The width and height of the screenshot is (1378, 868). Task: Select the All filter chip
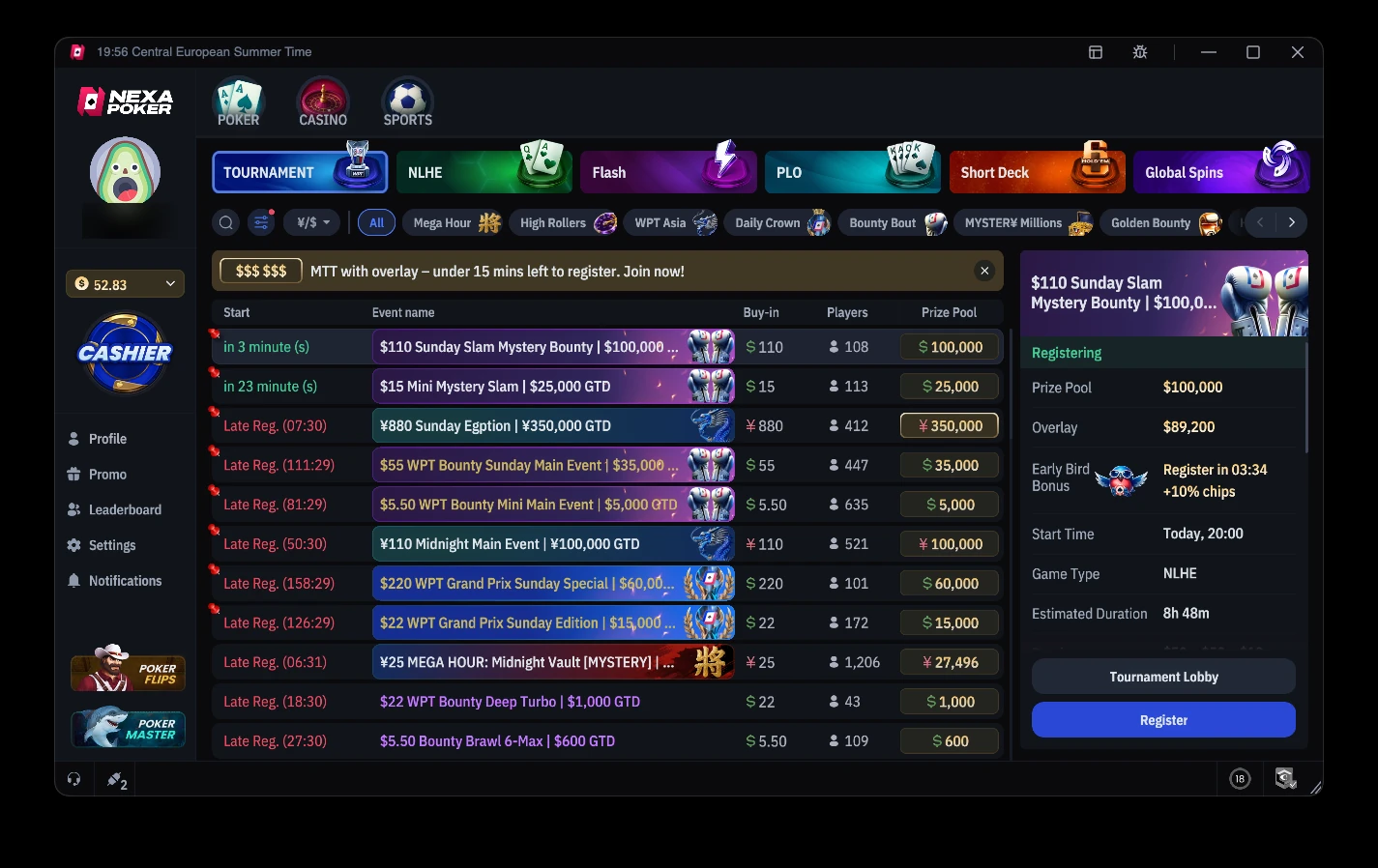376,223
